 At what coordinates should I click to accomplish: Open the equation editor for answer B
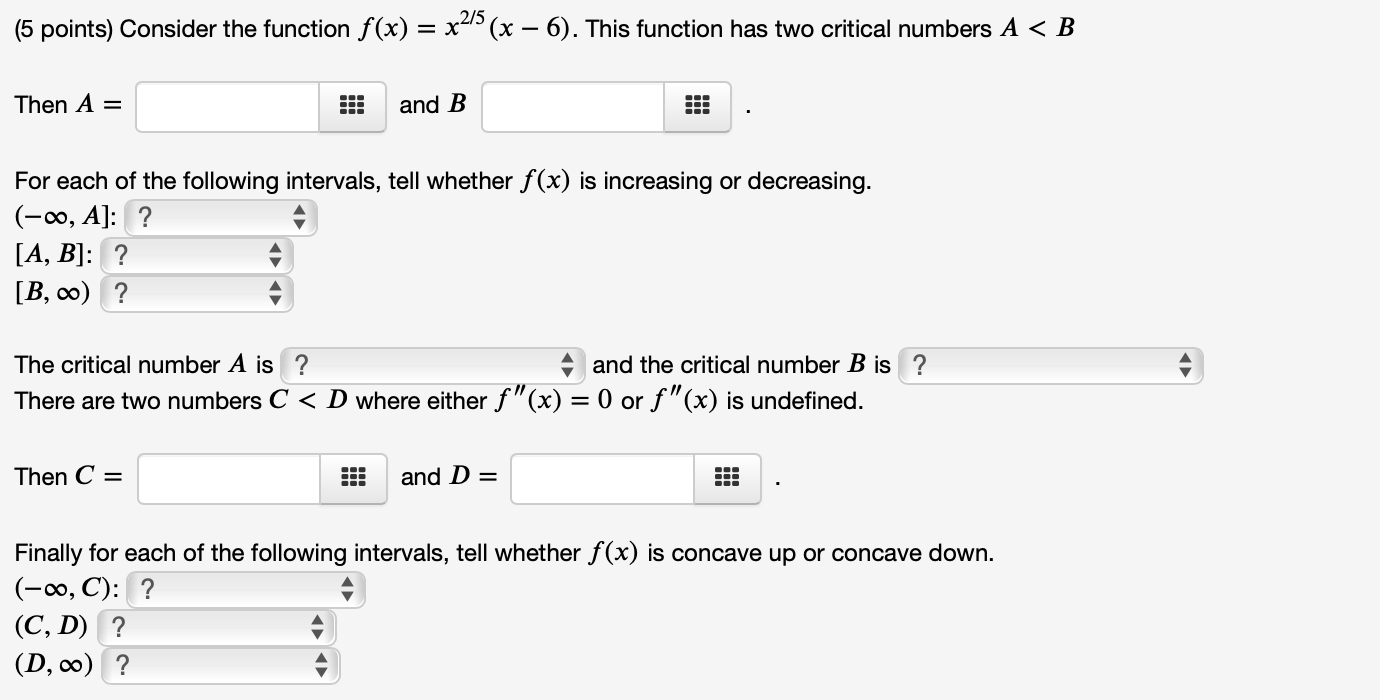pos(698,105)
